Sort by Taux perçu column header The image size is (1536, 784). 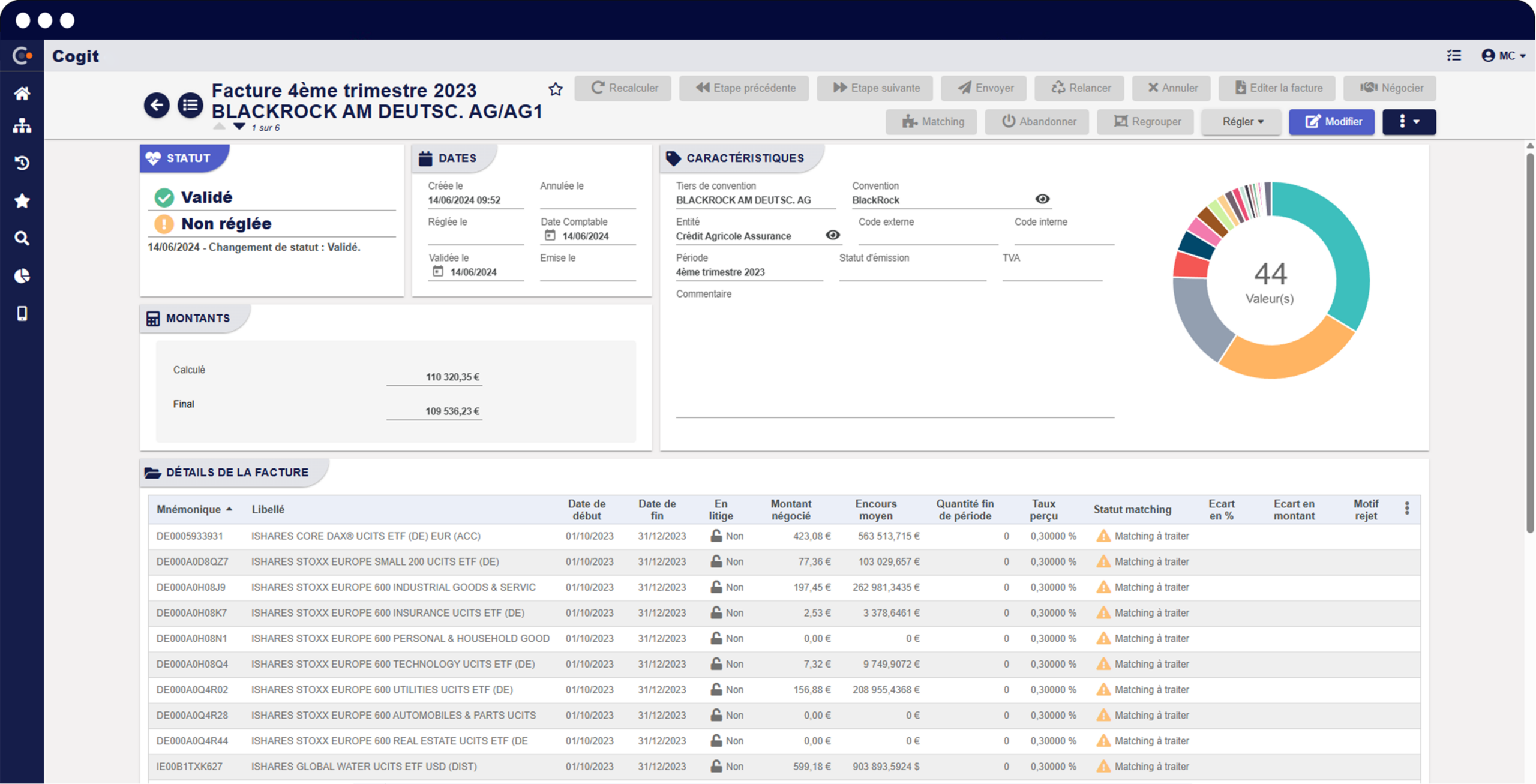[1043, 509]
